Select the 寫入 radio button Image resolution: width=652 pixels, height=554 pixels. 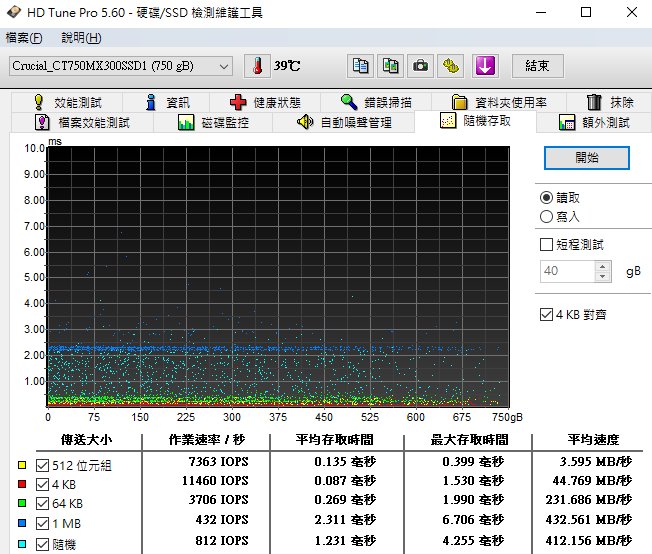(x=546, y=216)
